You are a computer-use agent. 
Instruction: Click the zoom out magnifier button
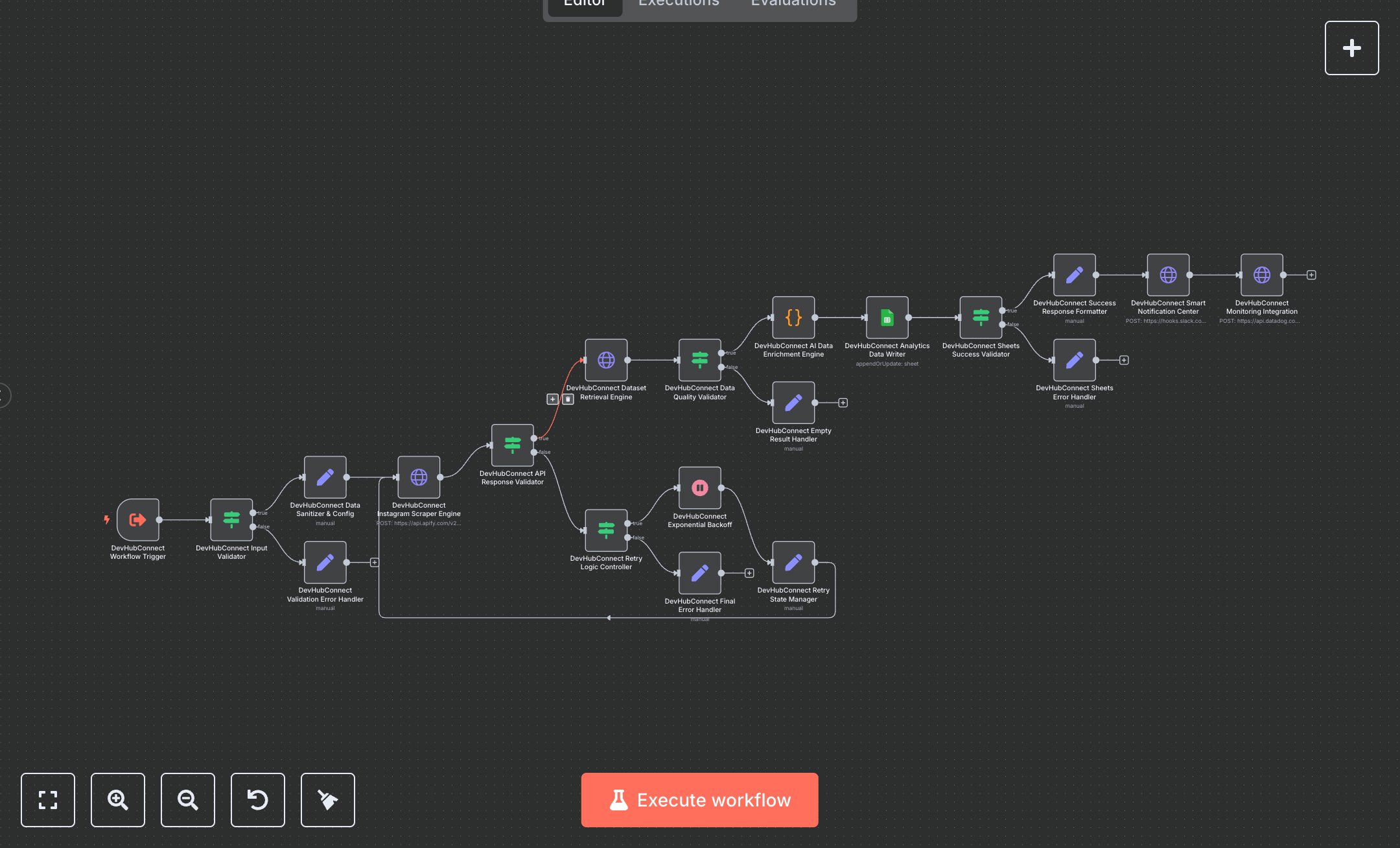pyautogui.click(x=188, y=799)
